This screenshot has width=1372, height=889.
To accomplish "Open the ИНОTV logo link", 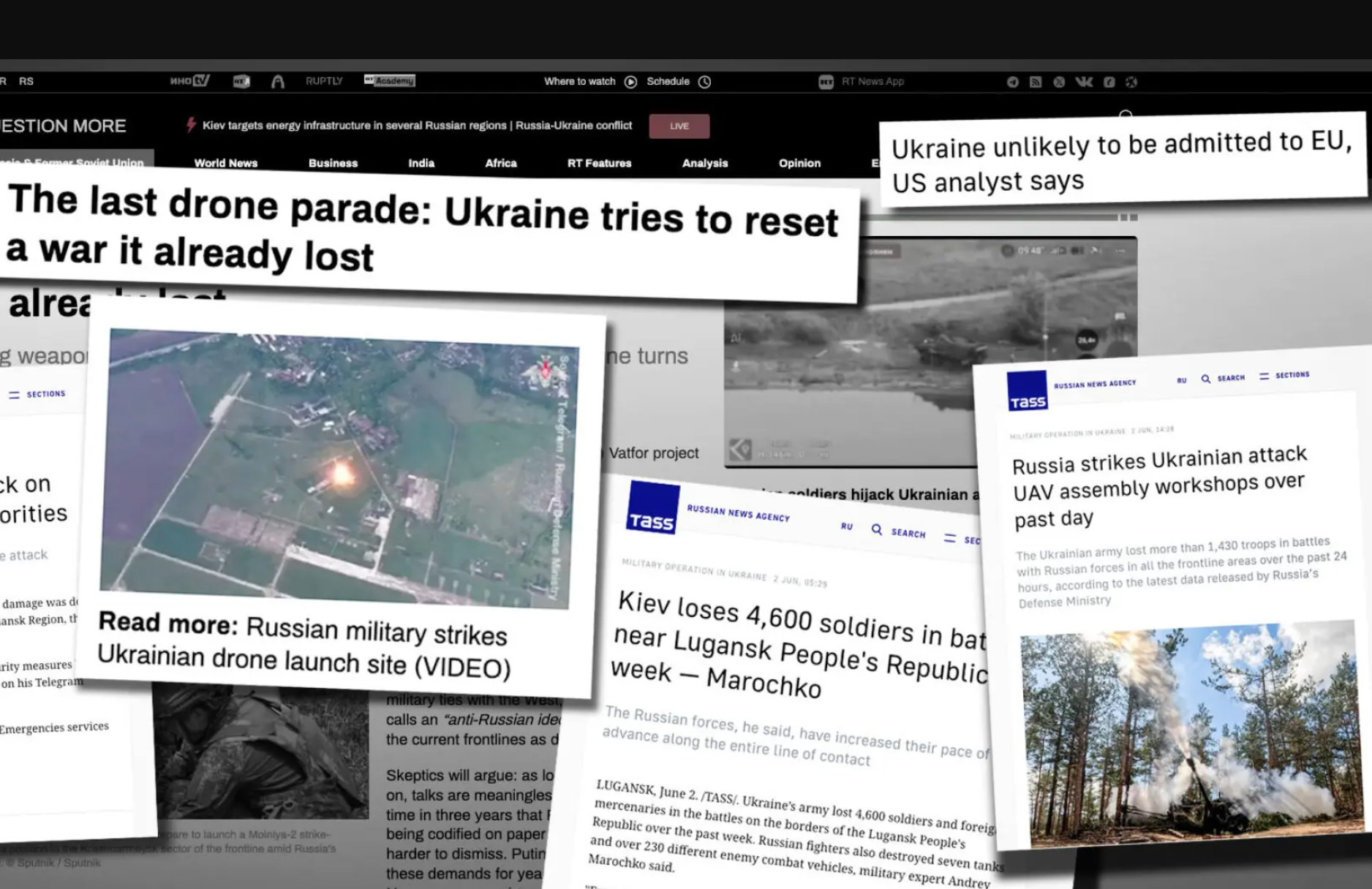I will (x=190, y=80).
